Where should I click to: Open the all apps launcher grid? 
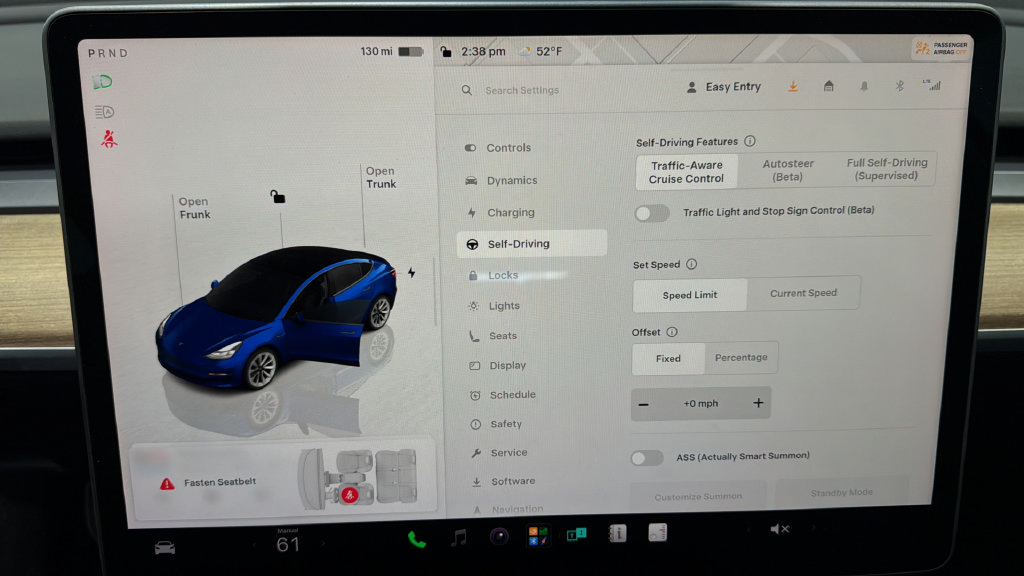538,536
